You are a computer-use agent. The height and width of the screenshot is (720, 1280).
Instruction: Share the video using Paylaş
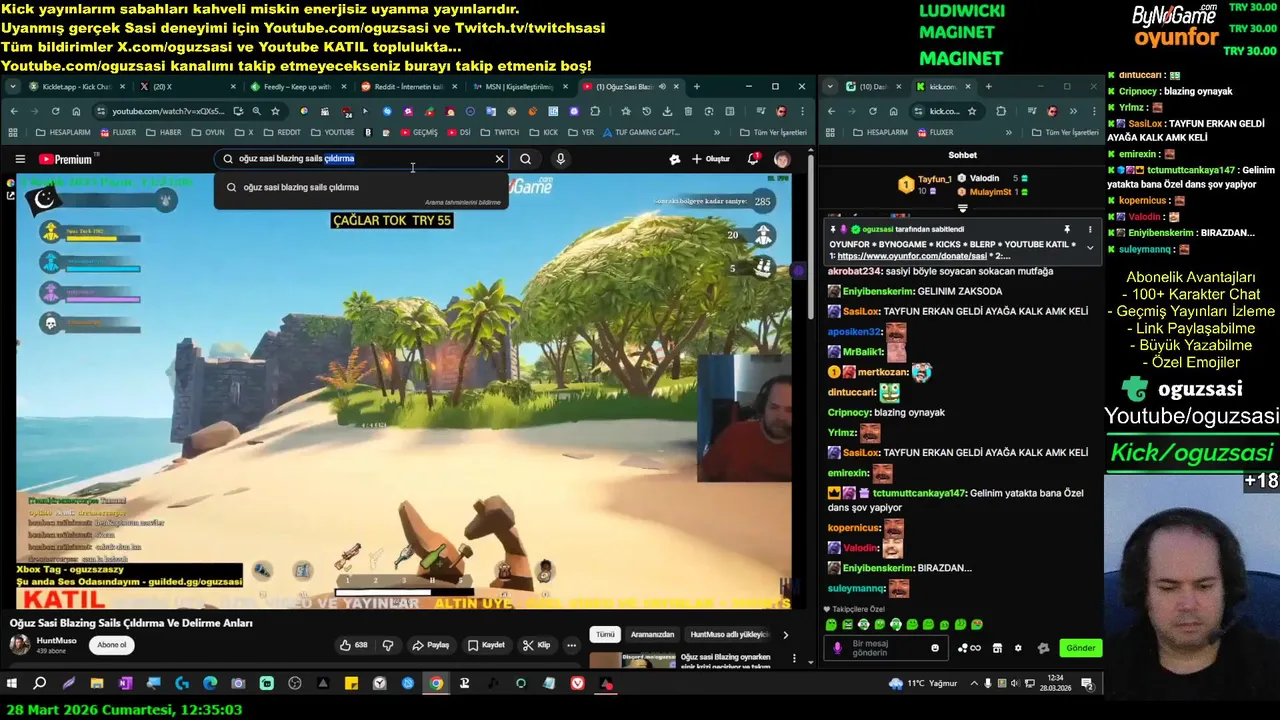pyautogui.click(x=431, y=645)
